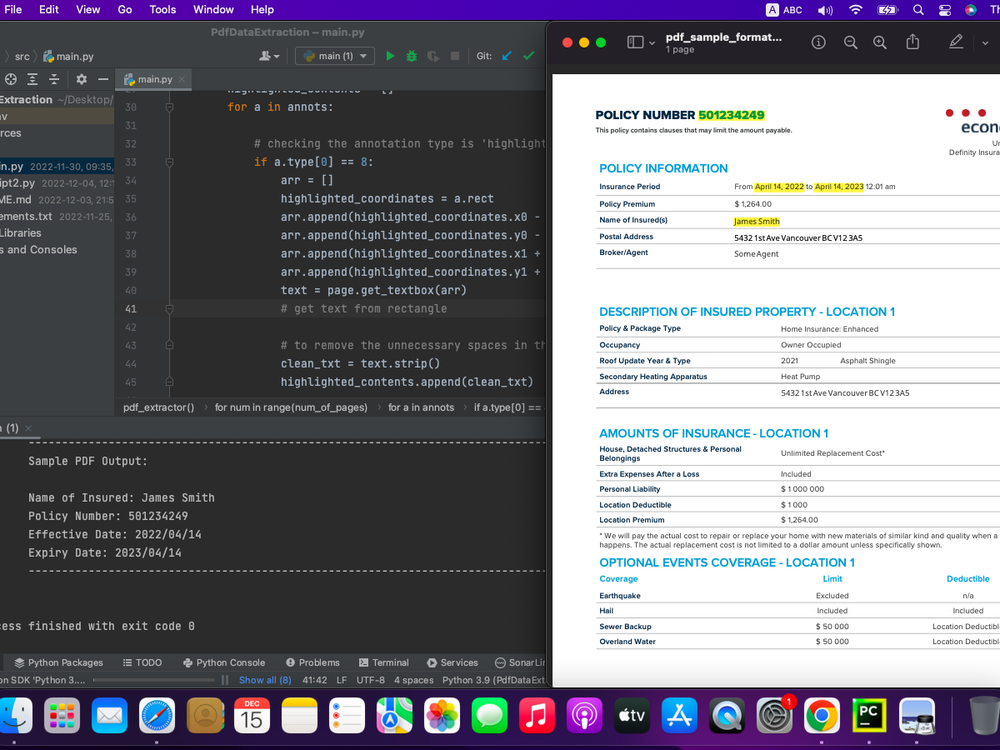Open the Problems tool window
Viewport: 1000px width, 750px height.
[313, 662]
